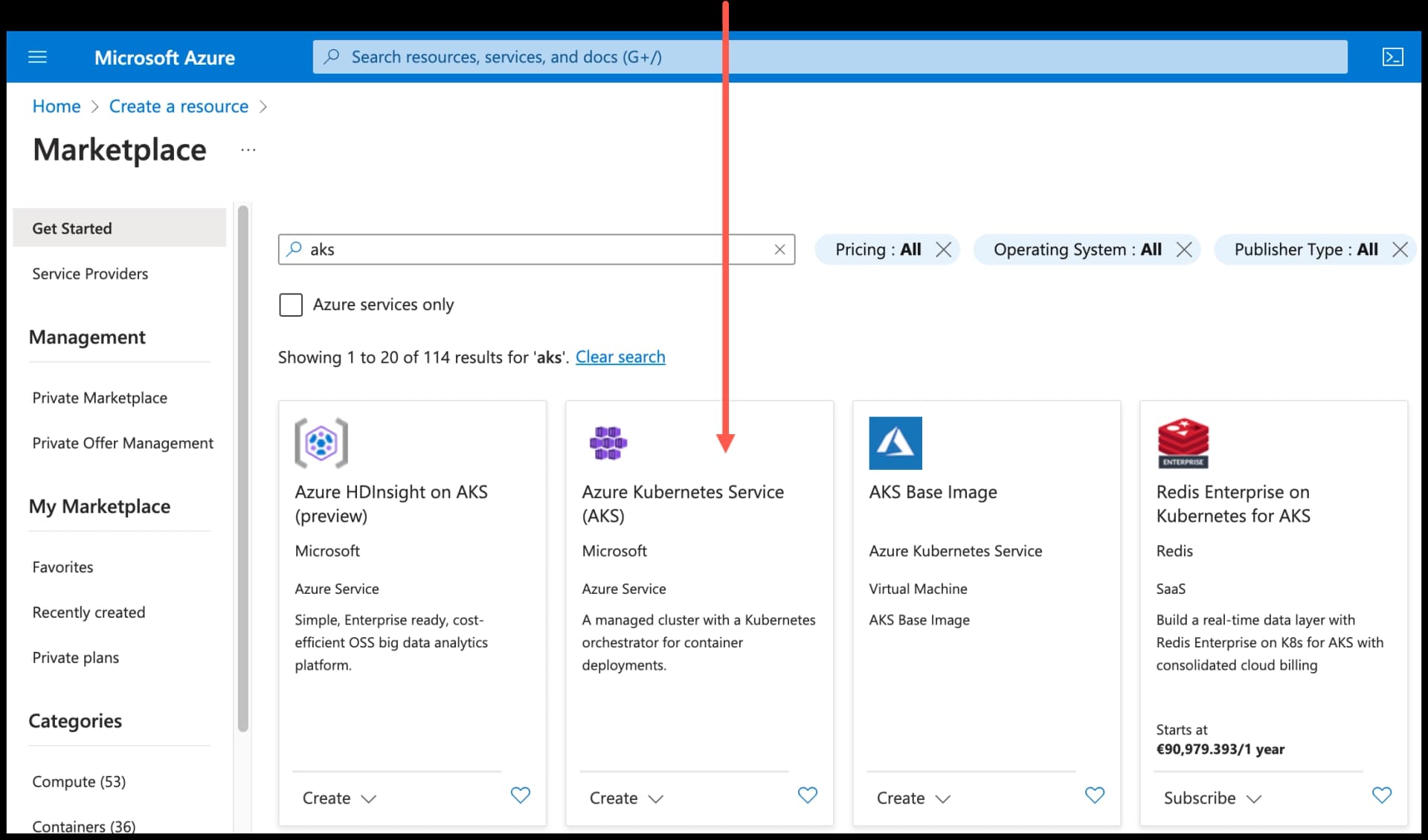Click the Clear search link
This screenshot has height=840, width=1428.
[x=620, y=357]
